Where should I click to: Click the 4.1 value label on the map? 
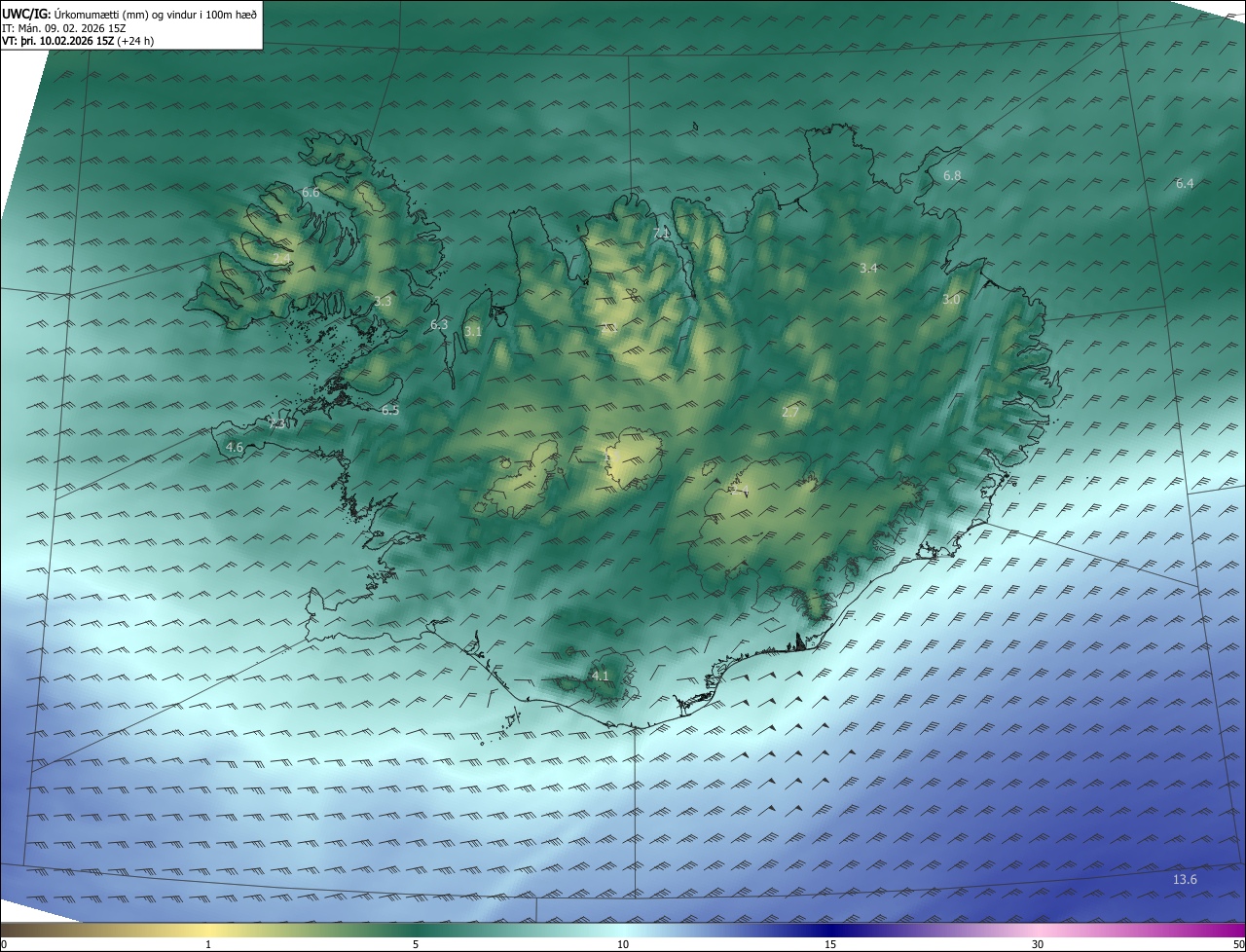tap(601, 676)
